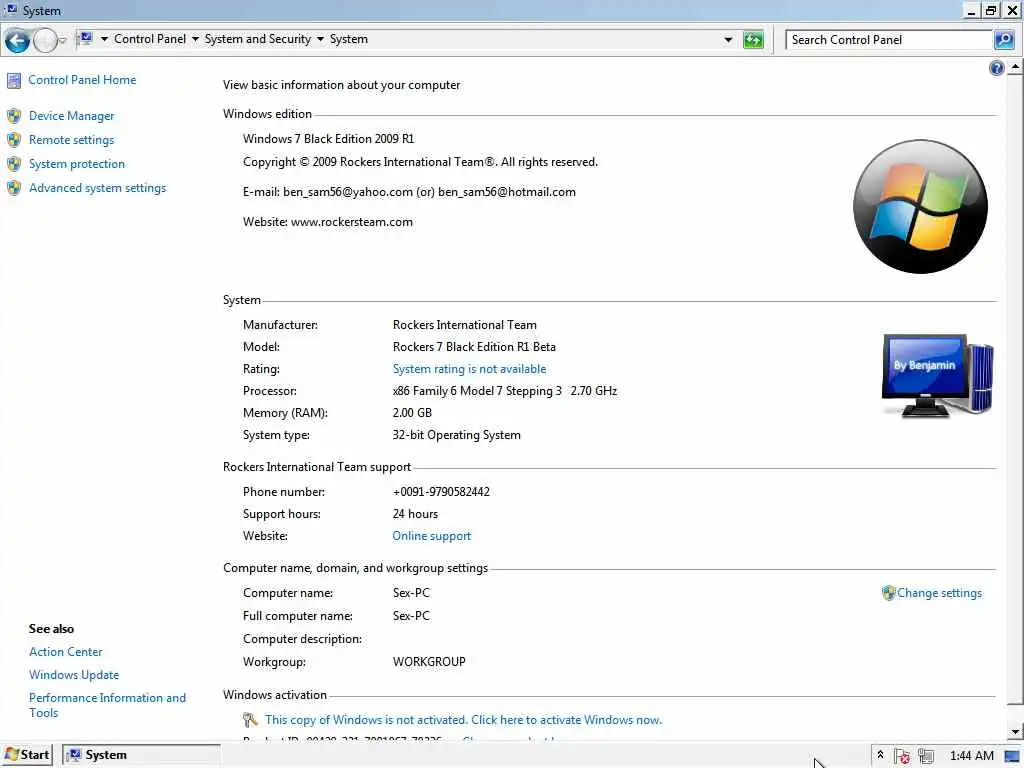Expand the arrow after System and Security
Screen dimensions: 1024x768
point(320,39)
